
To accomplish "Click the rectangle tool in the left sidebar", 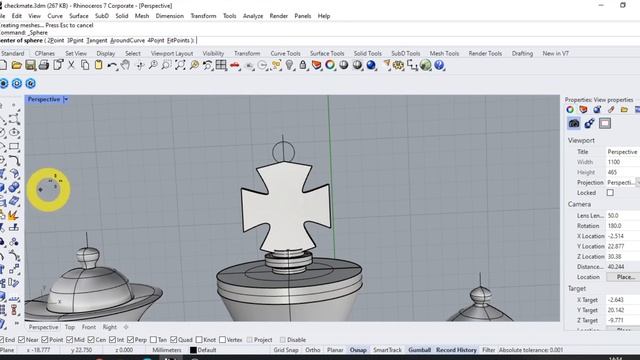I will [14, 146].
